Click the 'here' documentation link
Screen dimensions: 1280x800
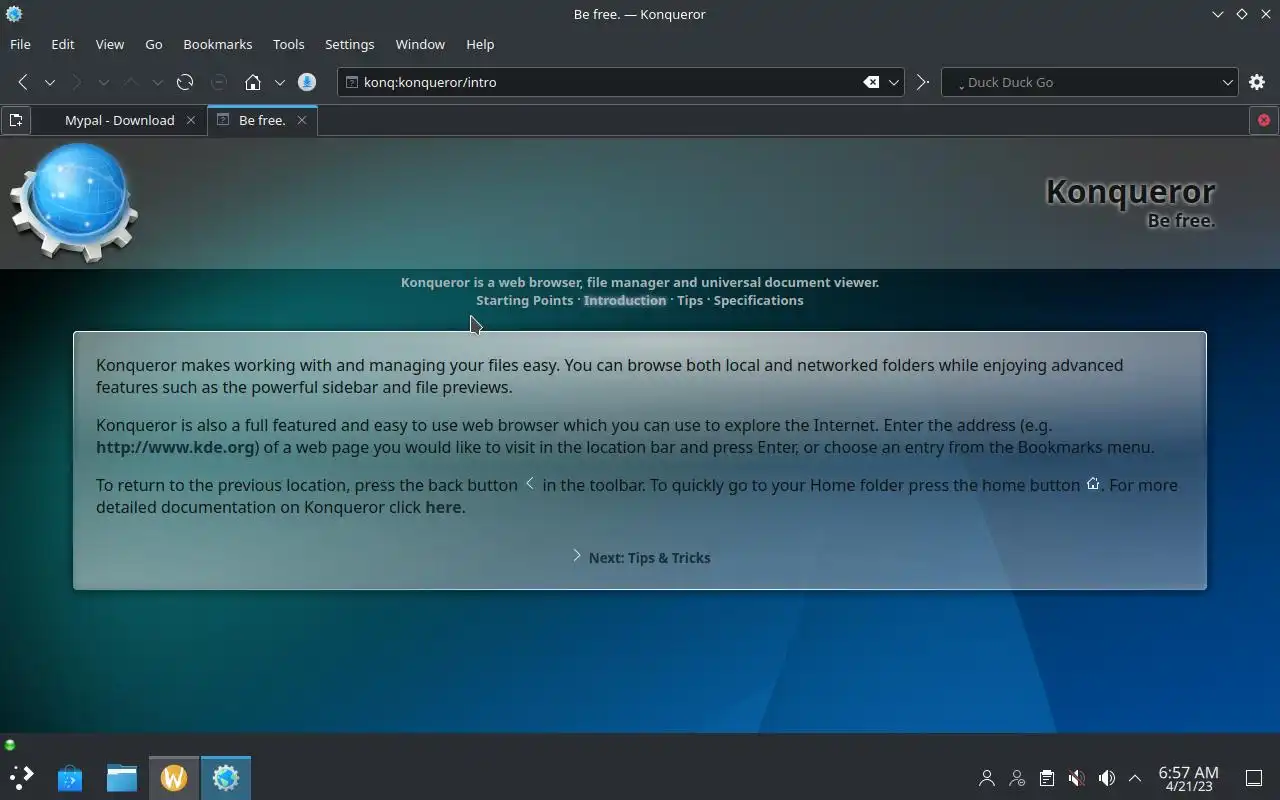443,507
